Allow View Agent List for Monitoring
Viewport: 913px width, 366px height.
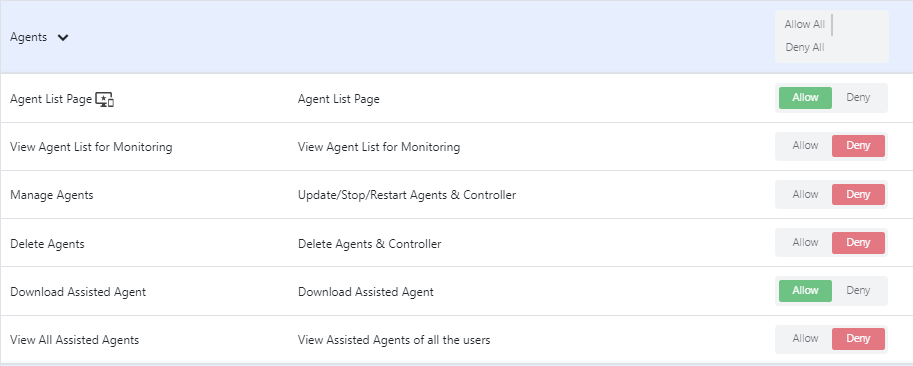(x=805, y=146)
